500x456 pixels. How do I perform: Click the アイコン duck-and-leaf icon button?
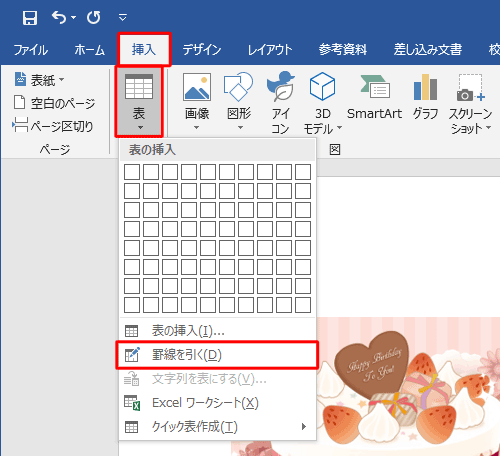pos(281,103)
